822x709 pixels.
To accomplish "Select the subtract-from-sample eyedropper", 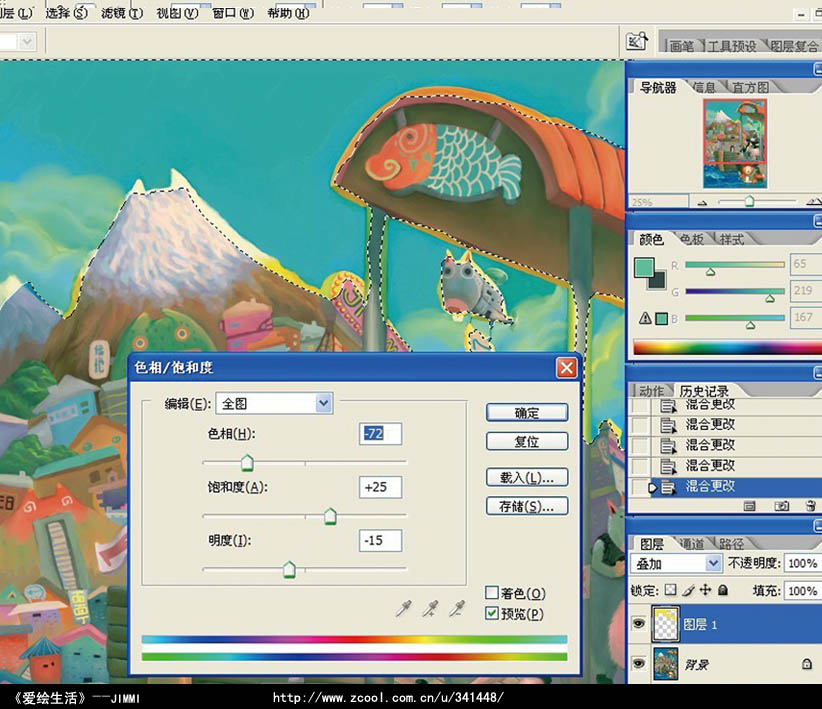I will point(457,608).
